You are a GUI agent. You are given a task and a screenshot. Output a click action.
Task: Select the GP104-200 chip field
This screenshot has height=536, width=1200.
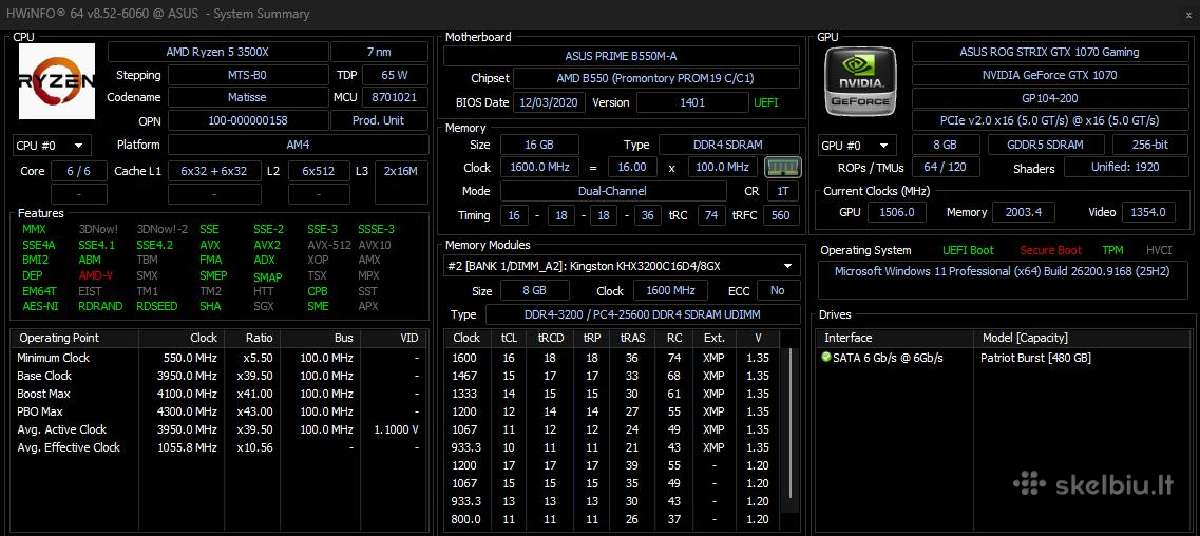[x=1049, y=98]
